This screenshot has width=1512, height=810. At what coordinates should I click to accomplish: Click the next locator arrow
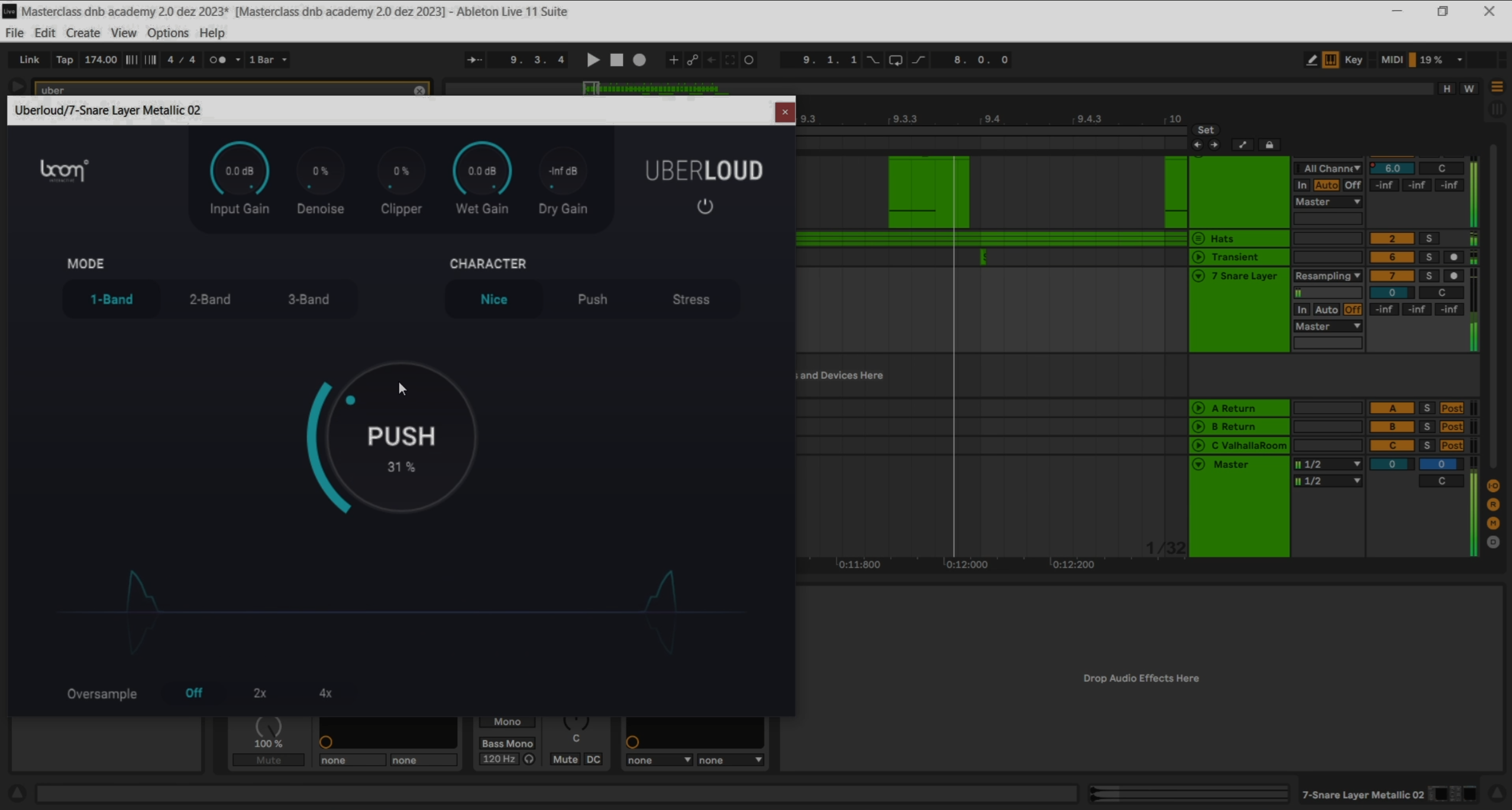[x=1214, y=145]
